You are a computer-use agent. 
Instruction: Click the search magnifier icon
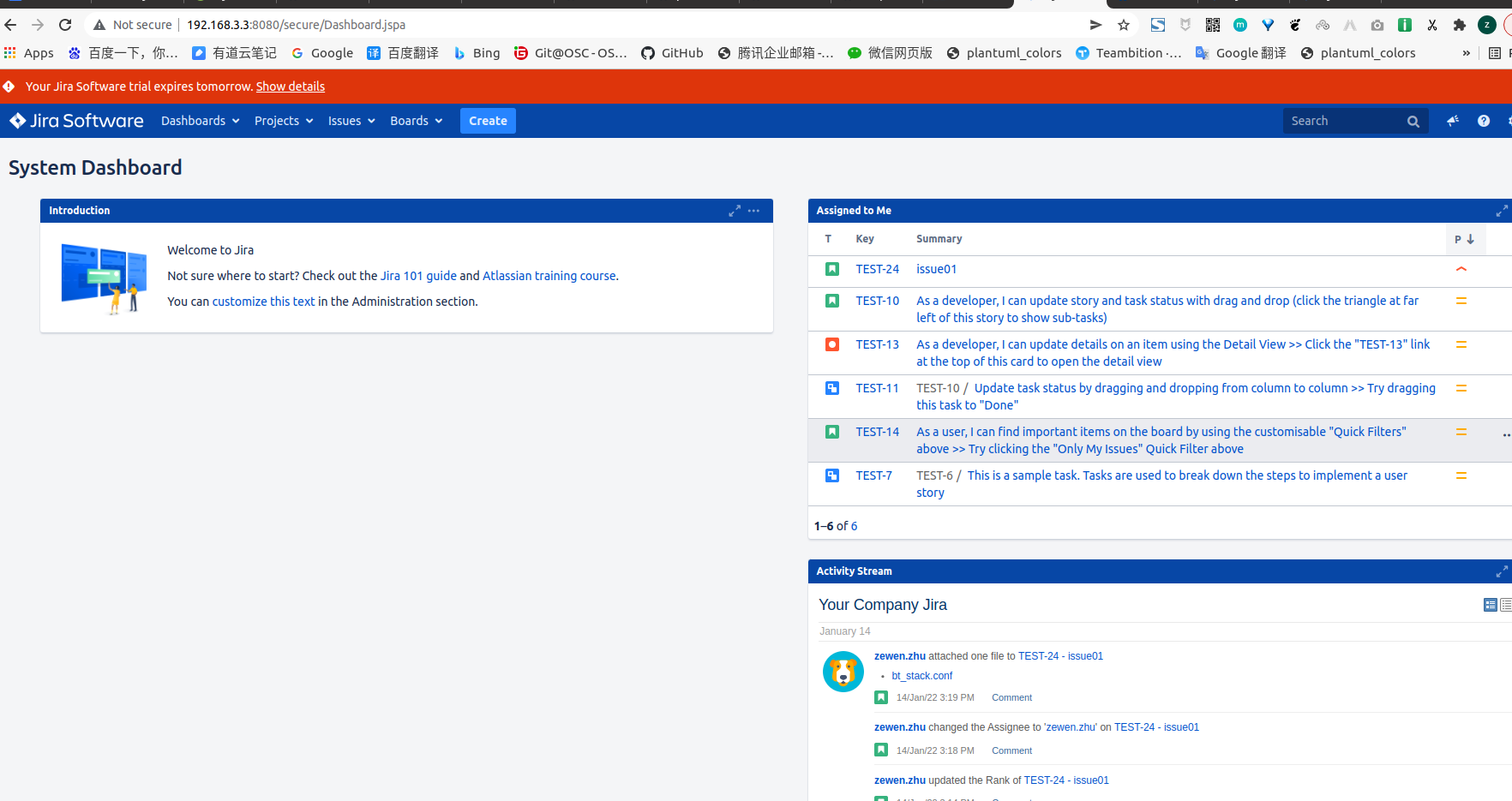point(1413,122)
